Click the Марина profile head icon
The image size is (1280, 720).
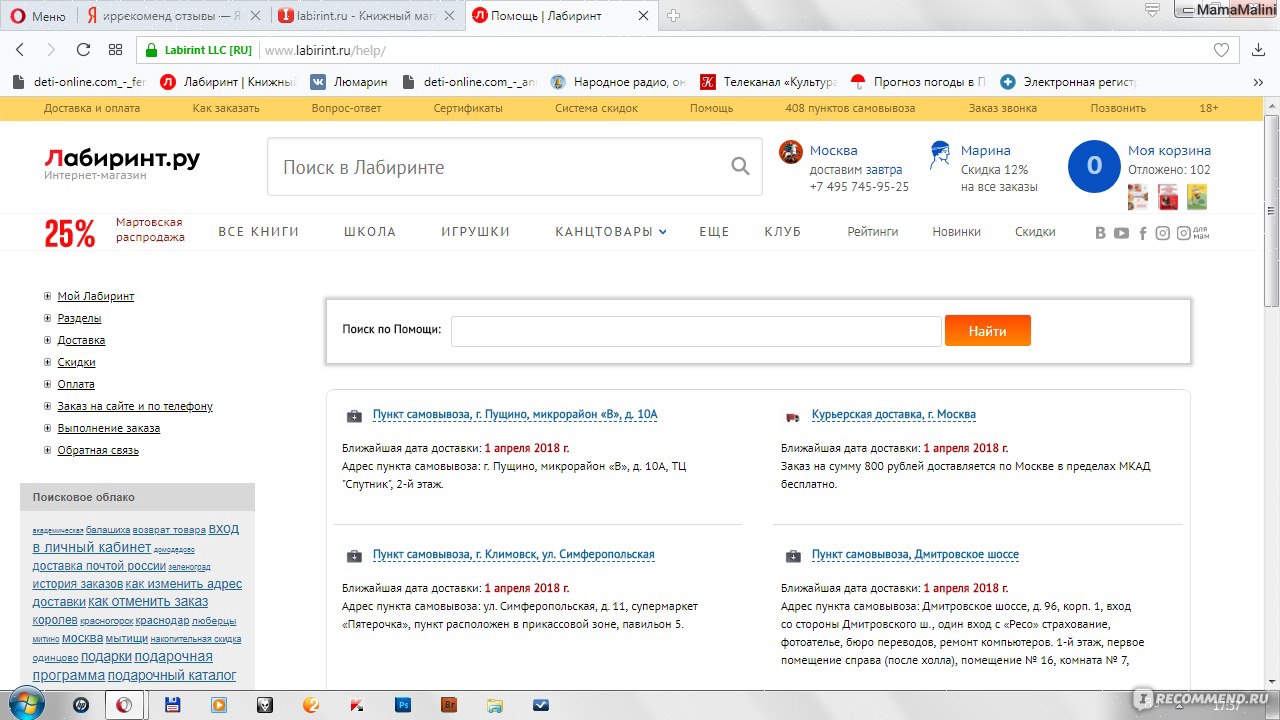pyautogui.click(x=939, y=155)
